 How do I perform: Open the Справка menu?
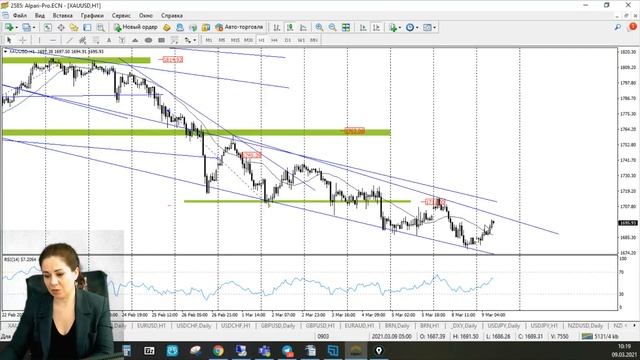[171, 16]
